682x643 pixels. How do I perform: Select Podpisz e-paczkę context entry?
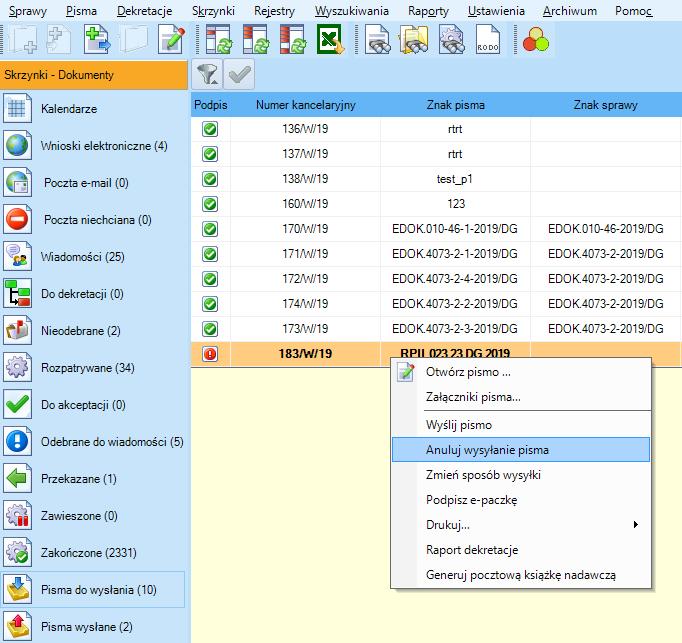point(521,500)
